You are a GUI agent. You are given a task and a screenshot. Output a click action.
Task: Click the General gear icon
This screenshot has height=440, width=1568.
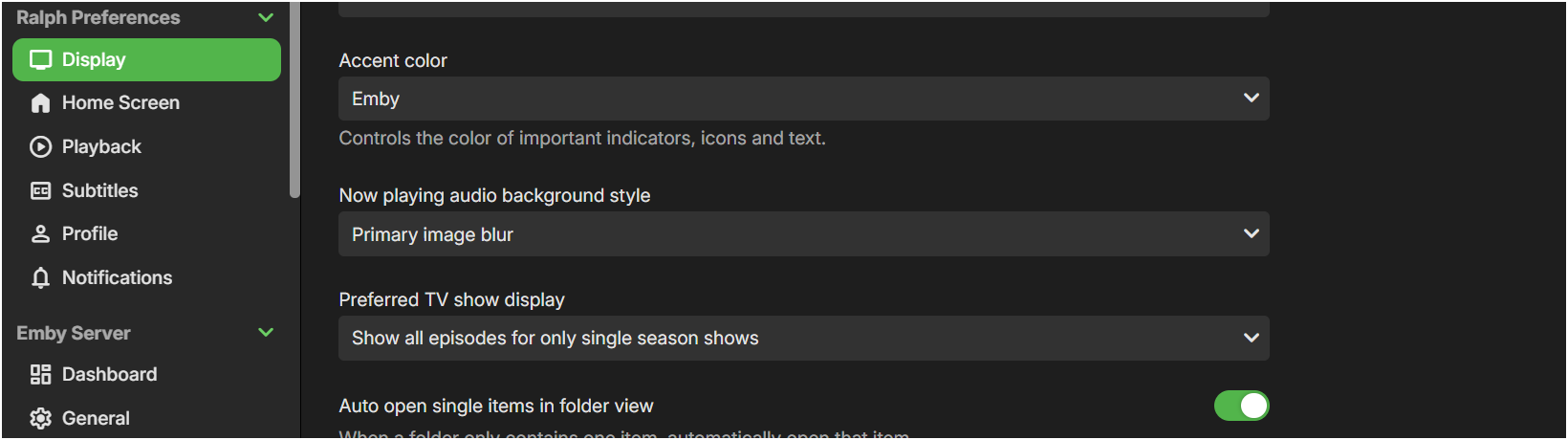point(40,419)
